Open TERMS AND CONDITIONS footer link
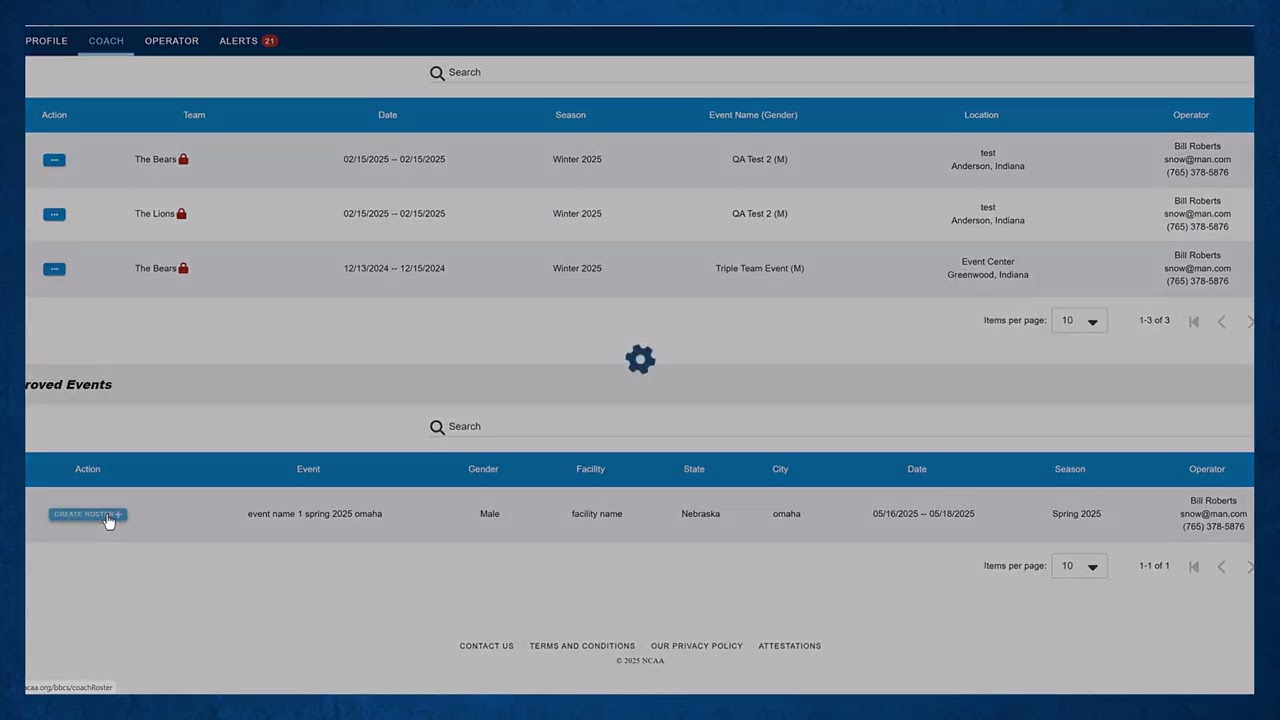 (x=582, y=646)
